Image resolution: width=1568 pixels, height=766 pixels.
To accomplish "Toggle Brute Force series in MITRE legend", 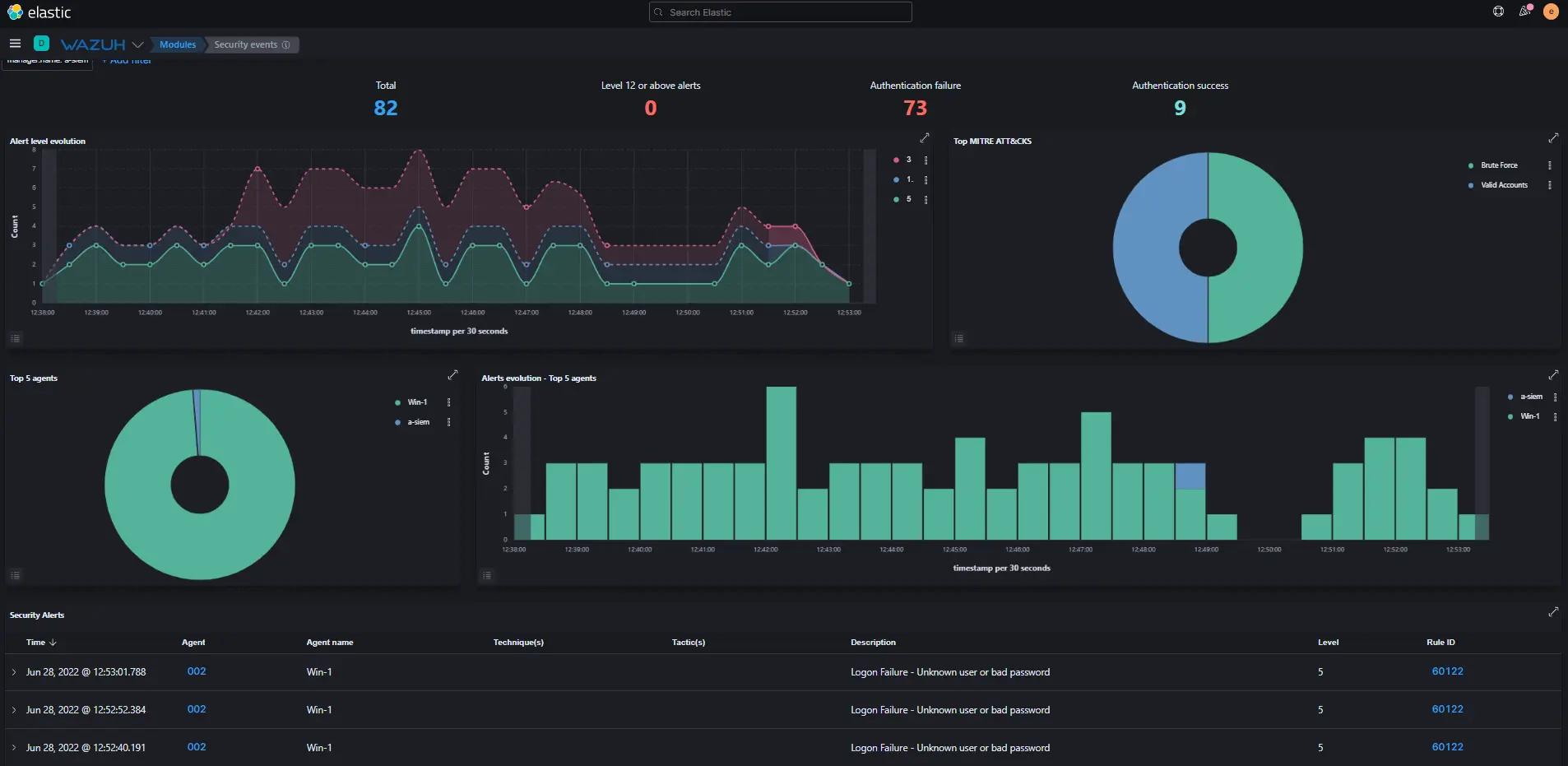I will (1498, 165).
